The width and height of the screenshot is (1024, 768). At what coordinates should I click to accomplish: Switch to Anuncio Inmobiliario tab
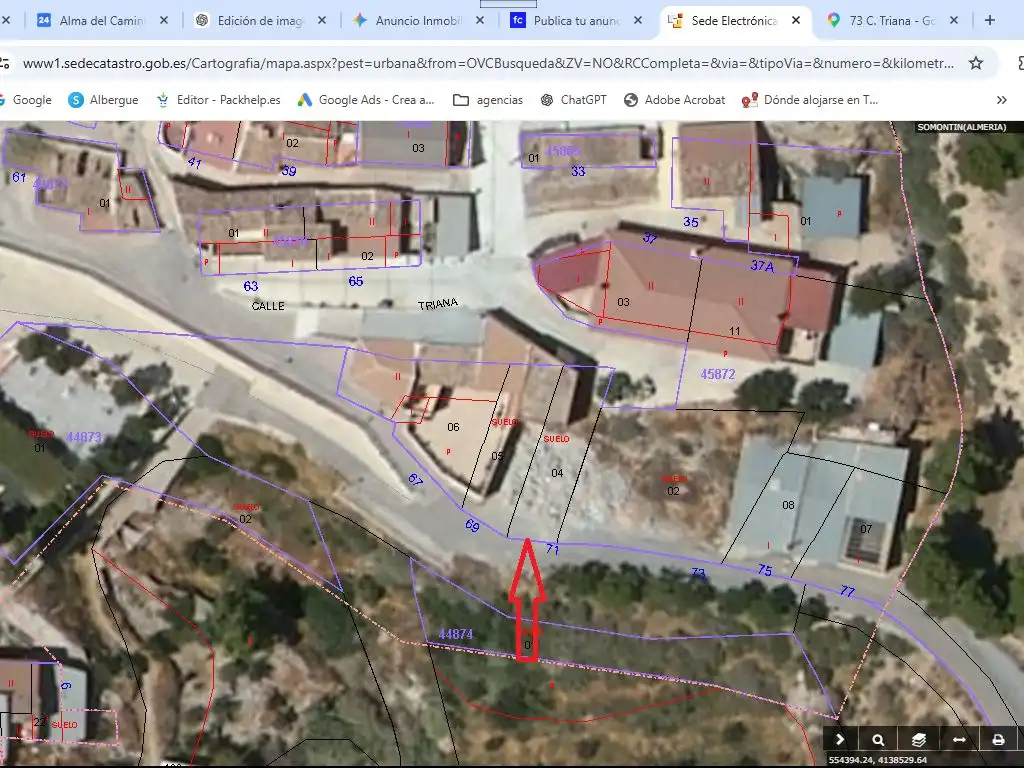[420, 20]
